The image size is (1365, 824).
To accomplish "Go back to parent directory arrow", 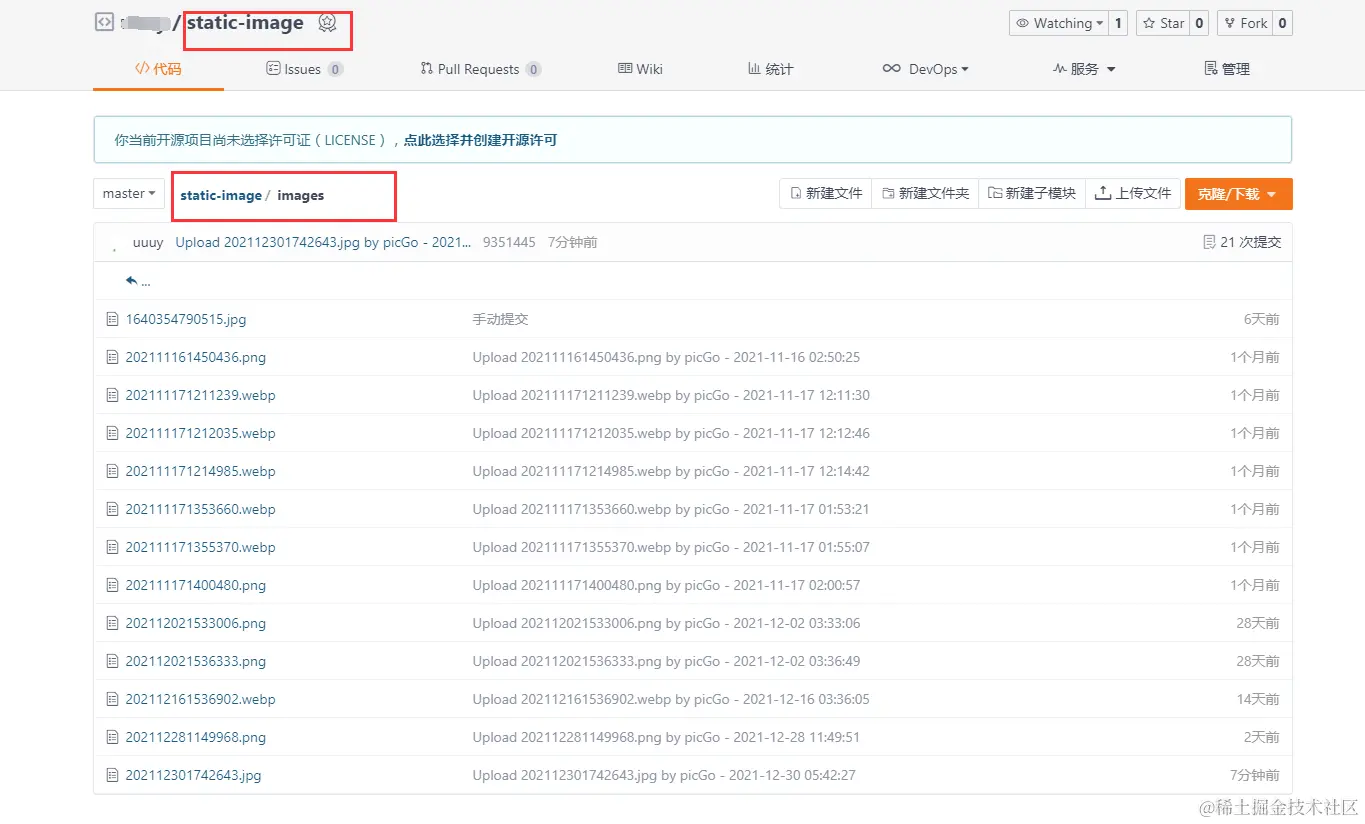I will [x=138, y=281].
